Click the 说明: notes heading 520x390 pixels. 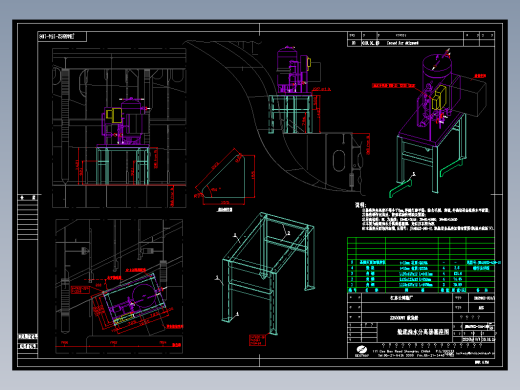click(360, 205)
